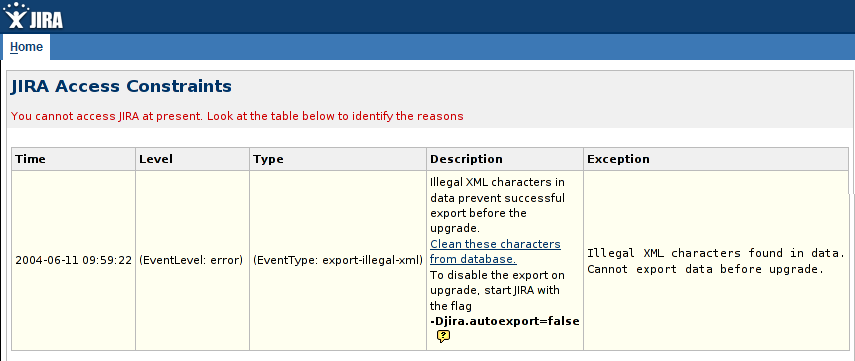Click the red 'cannot access JIRA' warning message
This screenshot has width=855, height=361.
point(237,116)
